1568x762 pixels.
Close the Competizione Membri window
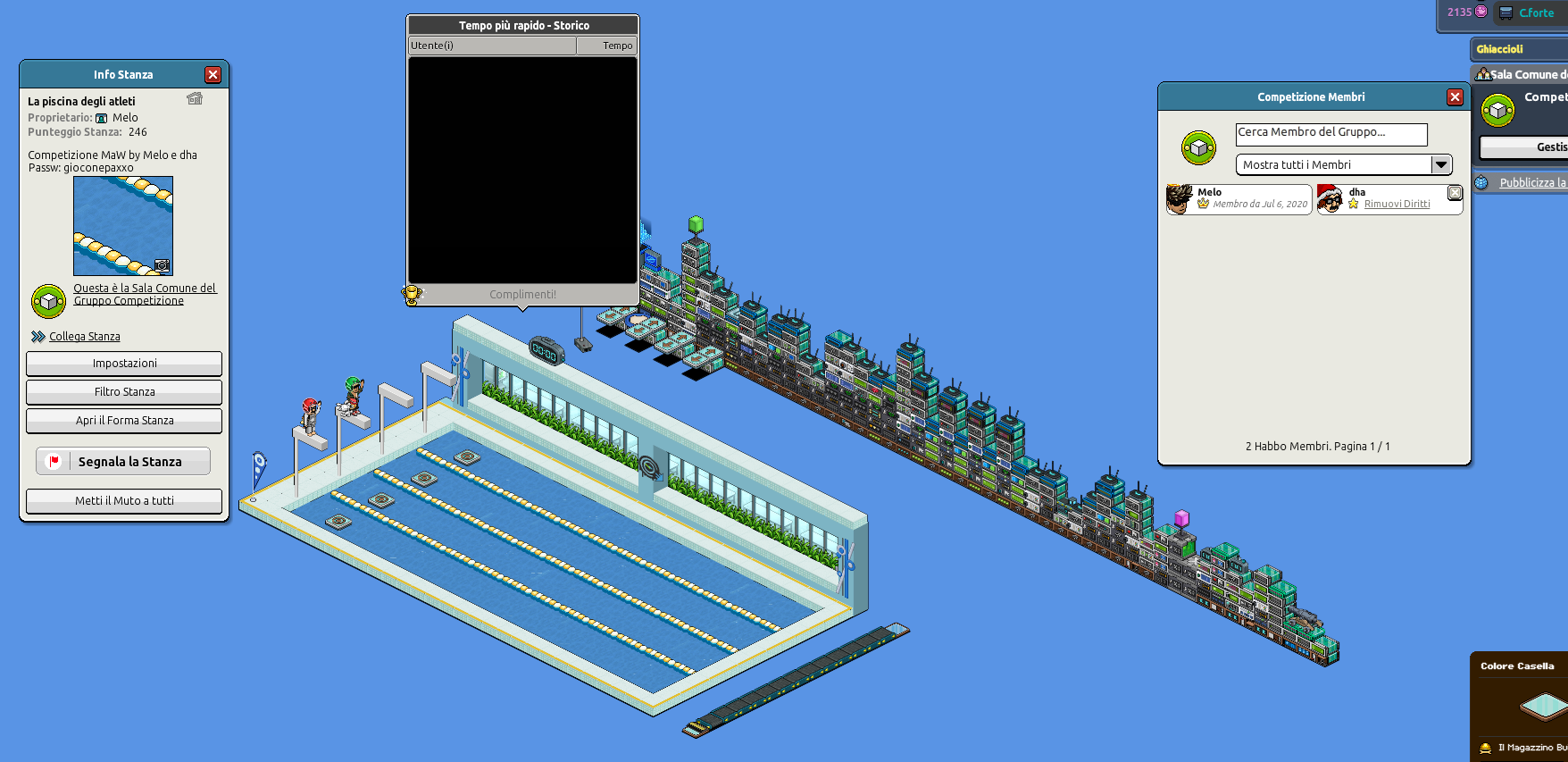point(1455,97)
